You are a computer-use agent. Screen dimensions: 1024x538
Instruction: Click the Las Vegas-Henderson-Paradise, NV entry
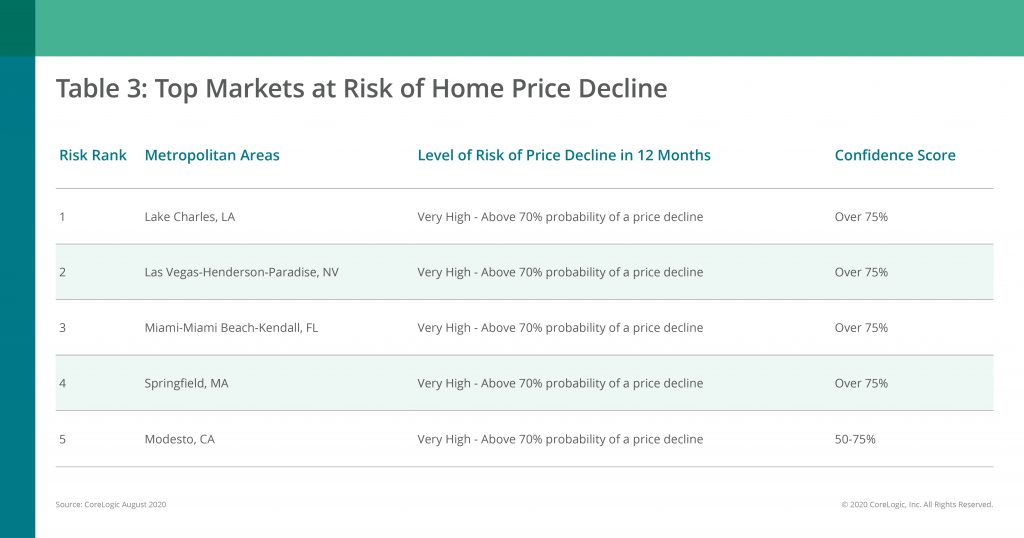point(242,272)
